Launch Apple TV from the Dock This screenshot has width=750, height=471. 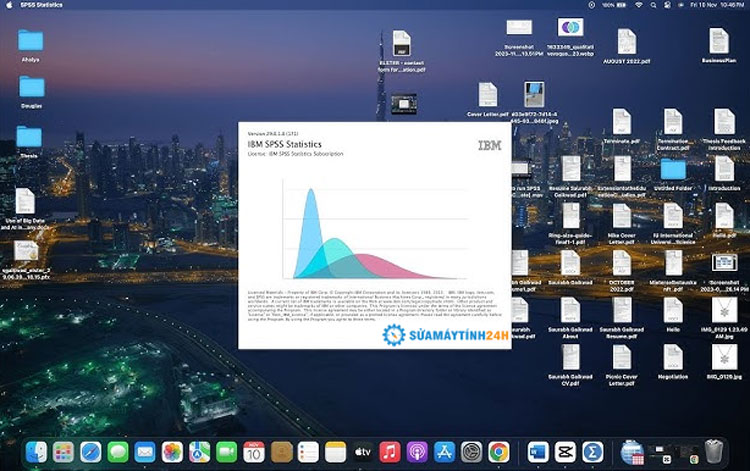[363, 452]
